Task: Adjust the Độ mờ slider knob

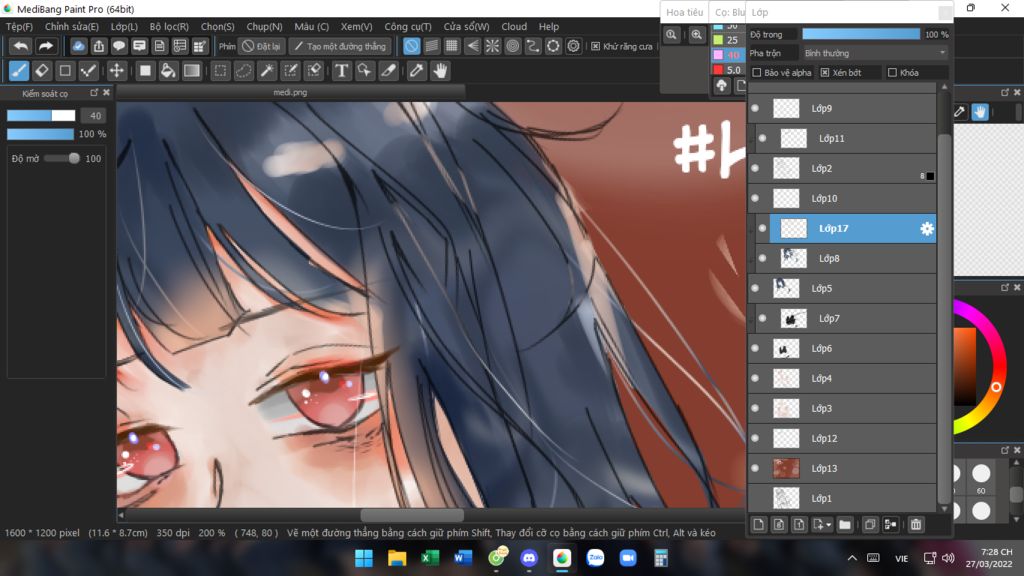Action: (74, 158)
